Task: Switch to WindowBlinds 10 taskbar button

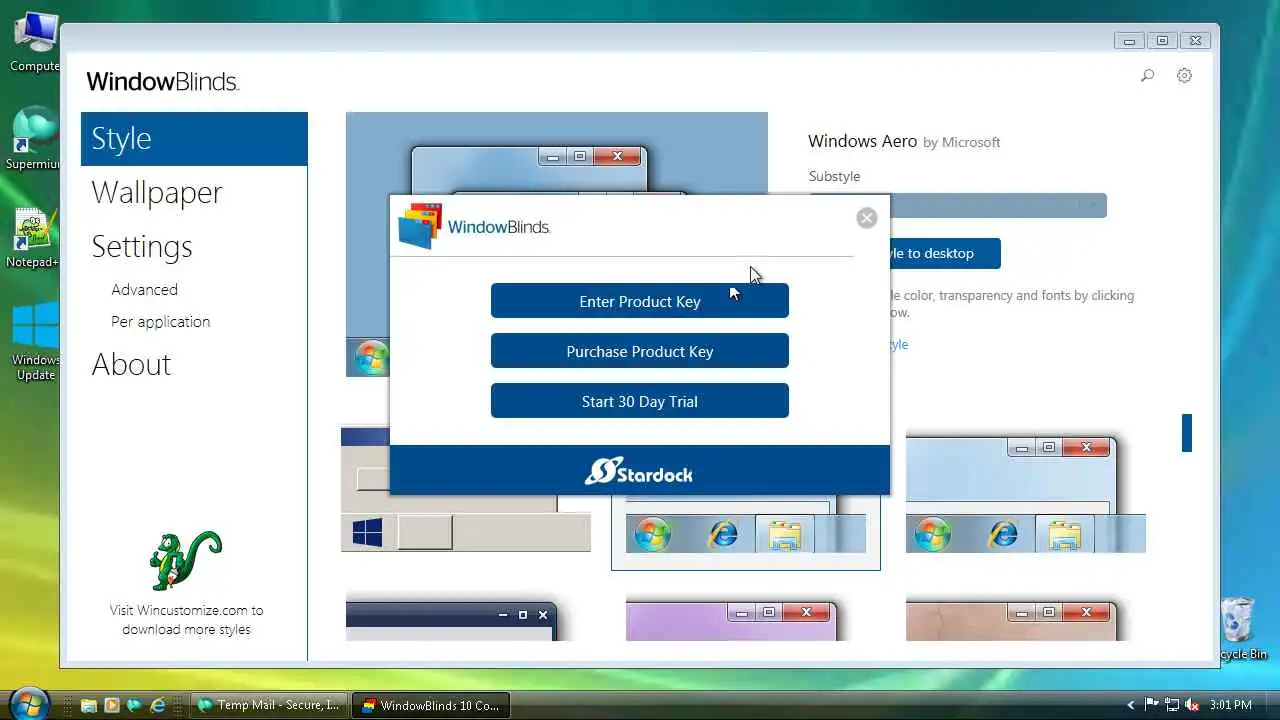Action: point(433,705)
